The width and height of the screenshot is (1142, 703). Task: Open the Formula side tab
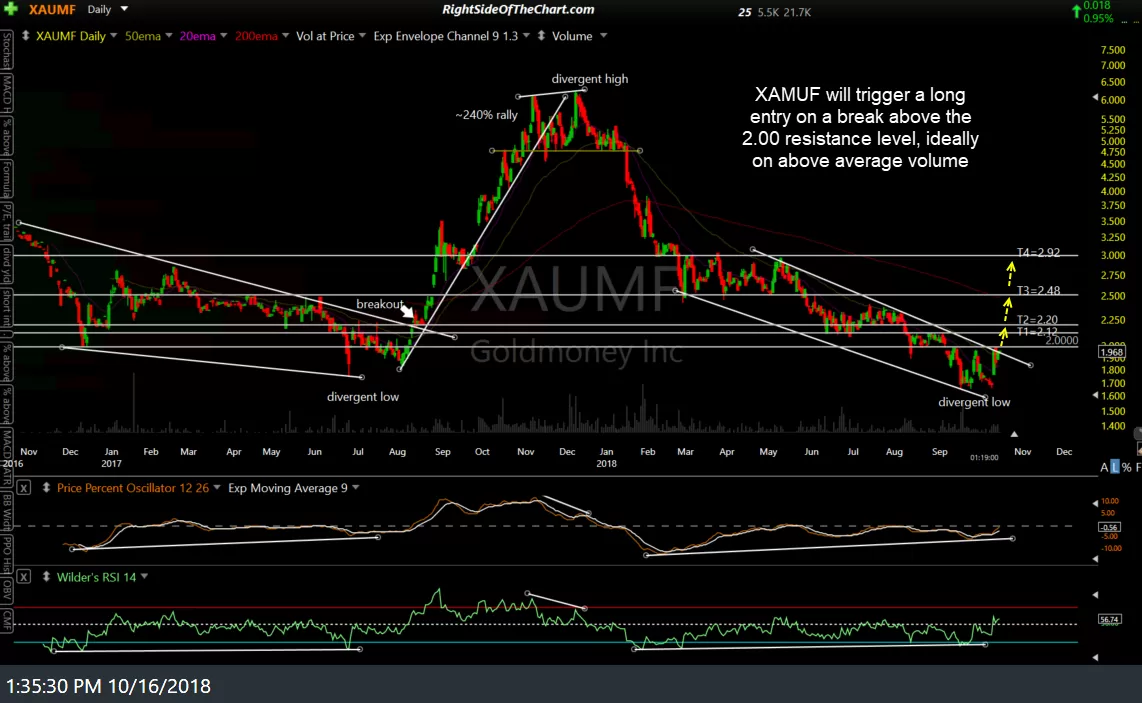point(7,179)
